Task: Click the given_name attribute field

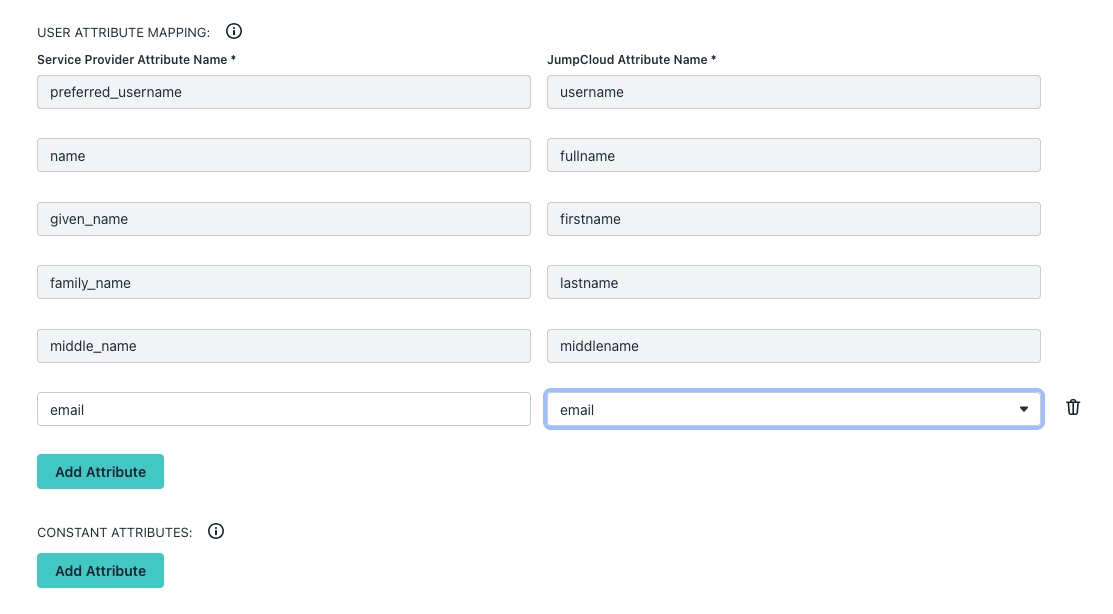Action: coord(283,219)
